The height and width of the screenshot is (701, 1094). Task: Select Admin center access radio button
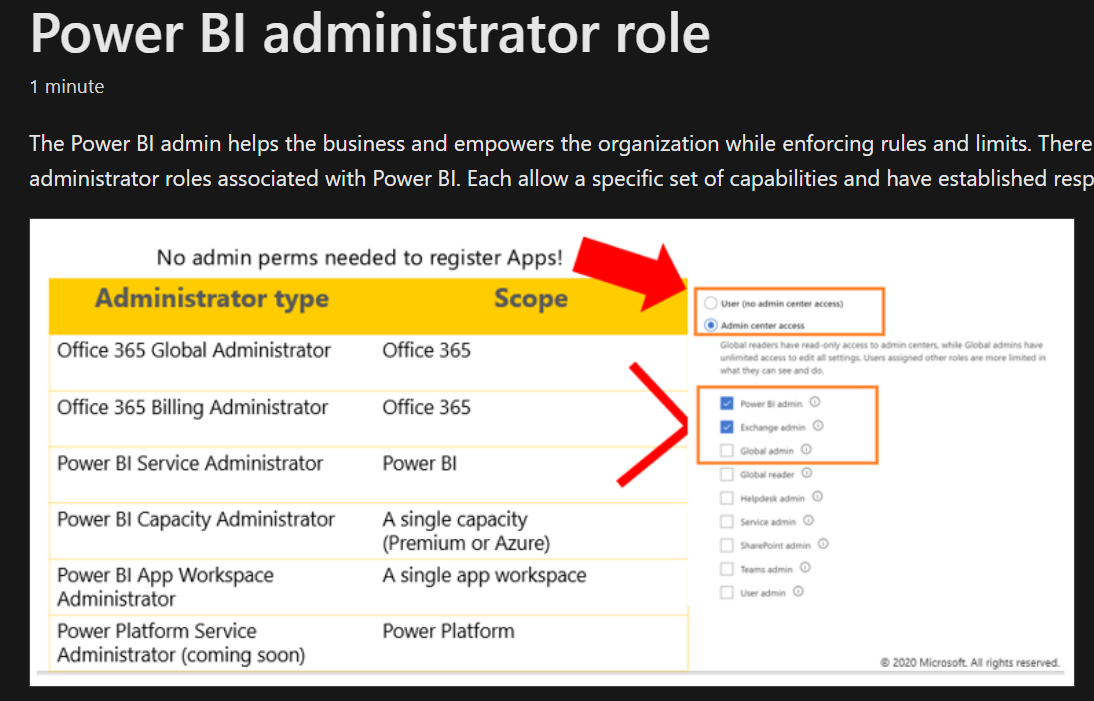[710, 325]
